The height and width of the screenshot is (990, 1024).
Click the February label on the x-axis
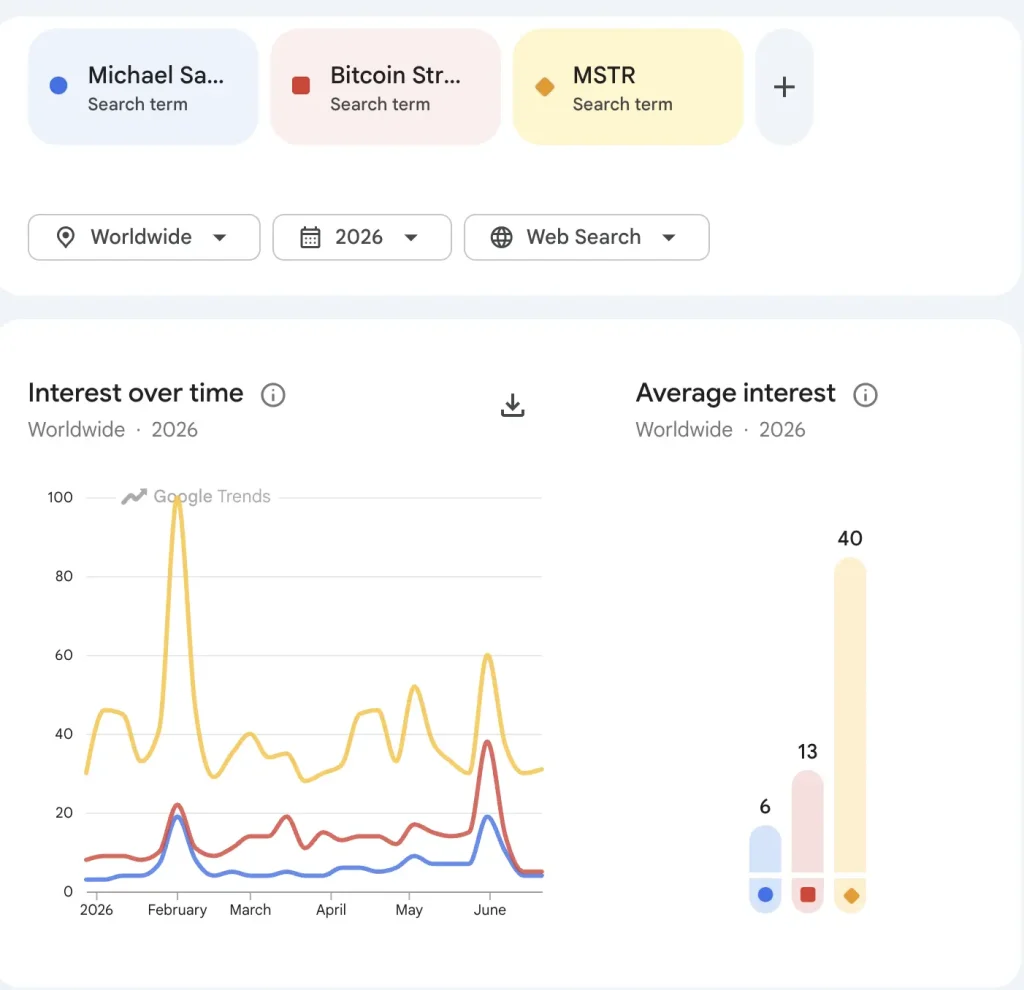(x=177, y=910)
